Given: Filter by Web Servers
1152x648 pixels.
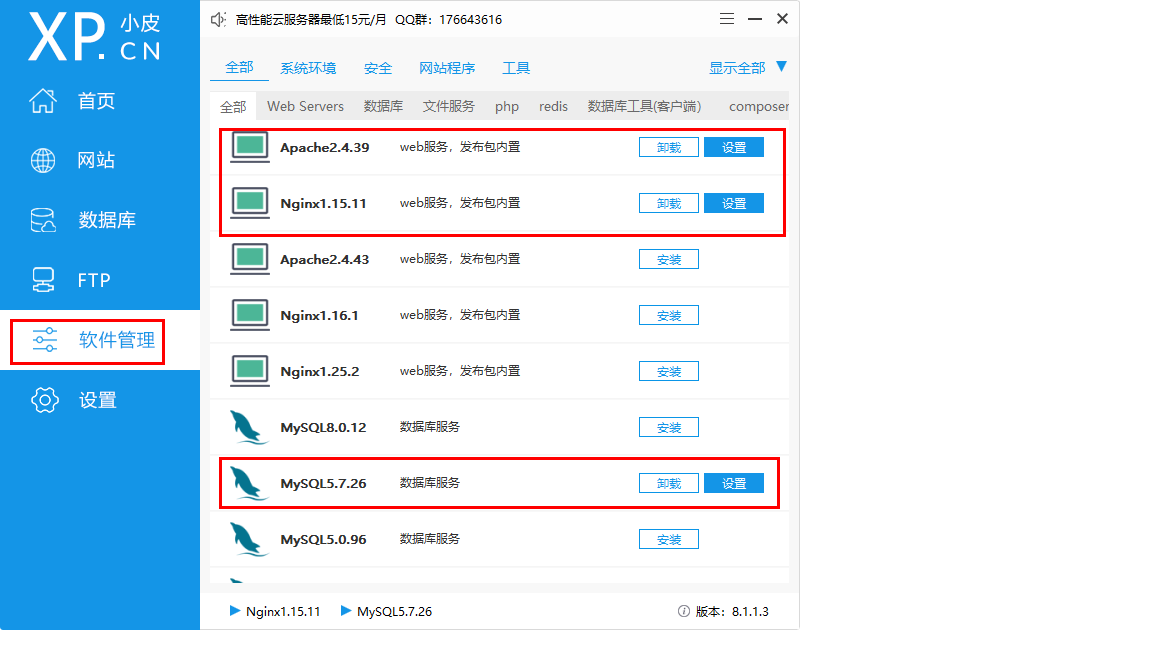Looking at the screenshot, I should tap(305, 107).
